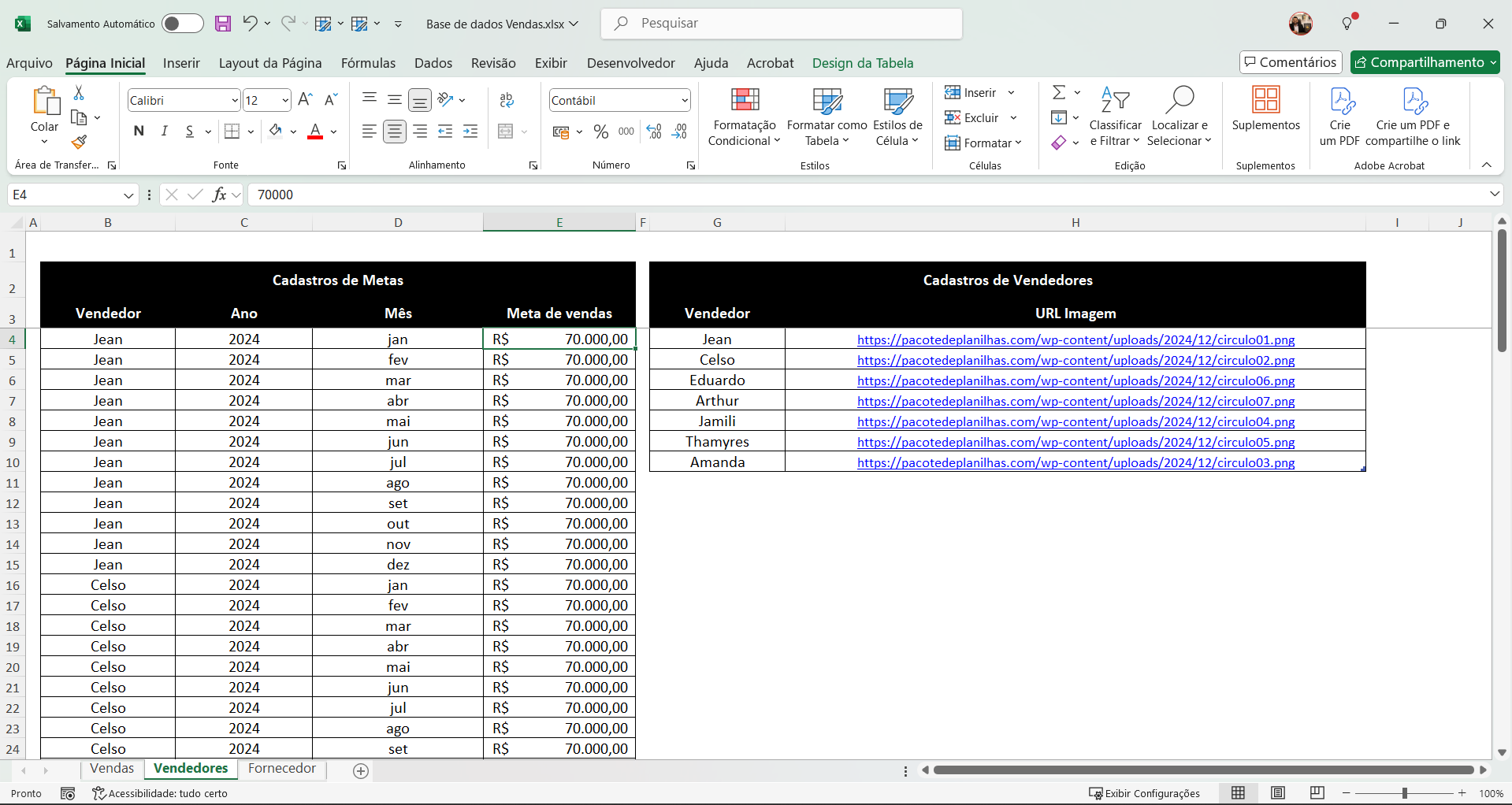Open the Calibri font name dropdown
The width and height of the screenshot is (1512, 805).
click(235, 101)
